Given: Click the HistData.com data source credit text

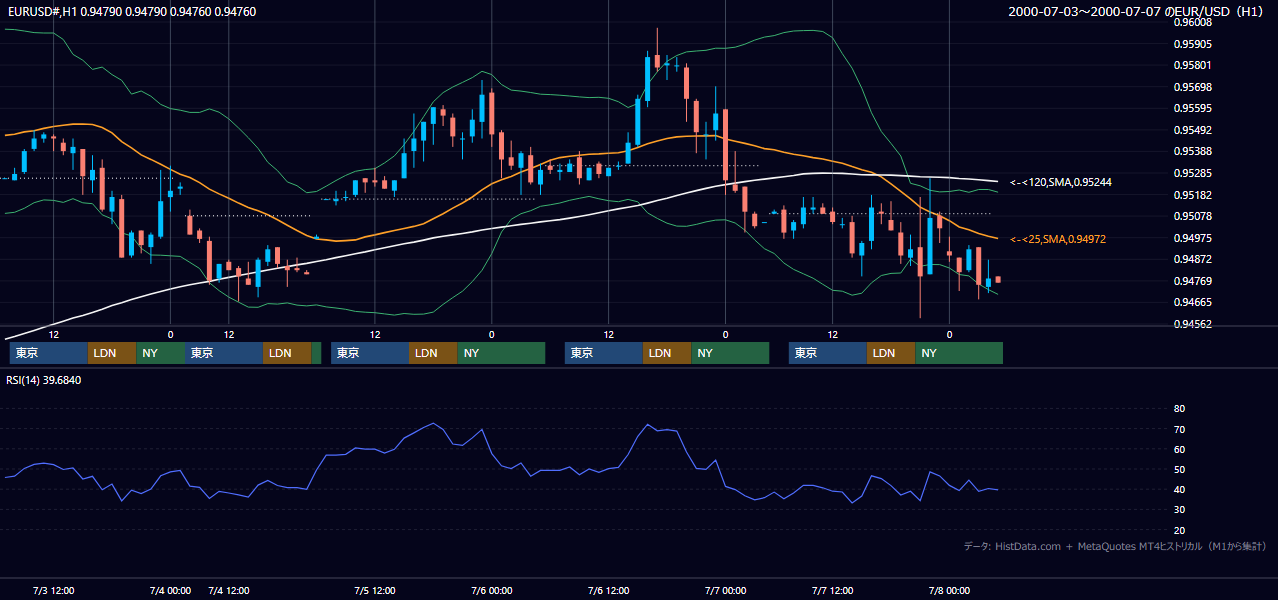Looking at the screenshot, I should pos(1115,546).
